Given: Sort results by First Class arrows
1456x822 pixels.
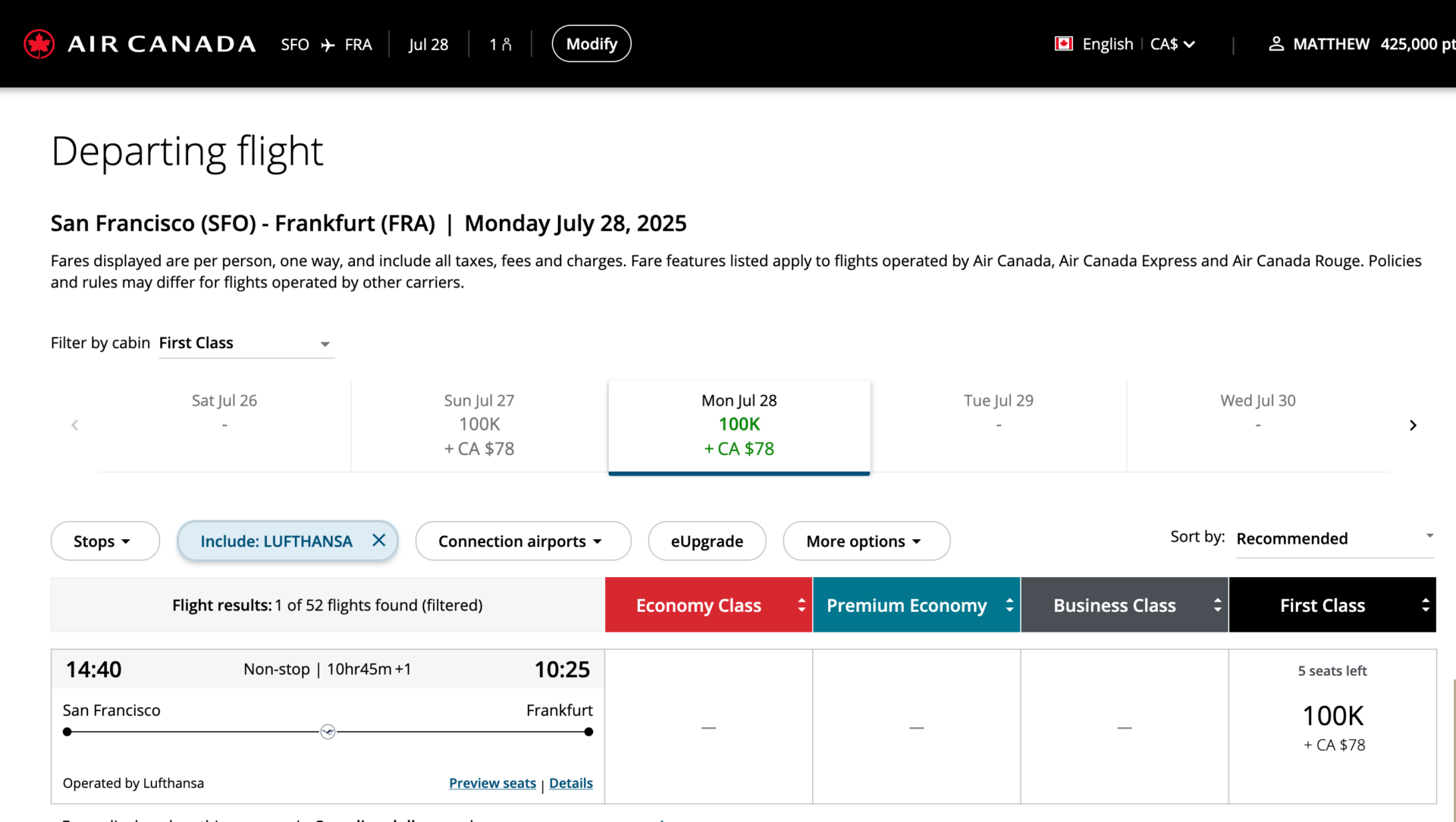Looking at the screenshot, I should (x=1425, y=605).
